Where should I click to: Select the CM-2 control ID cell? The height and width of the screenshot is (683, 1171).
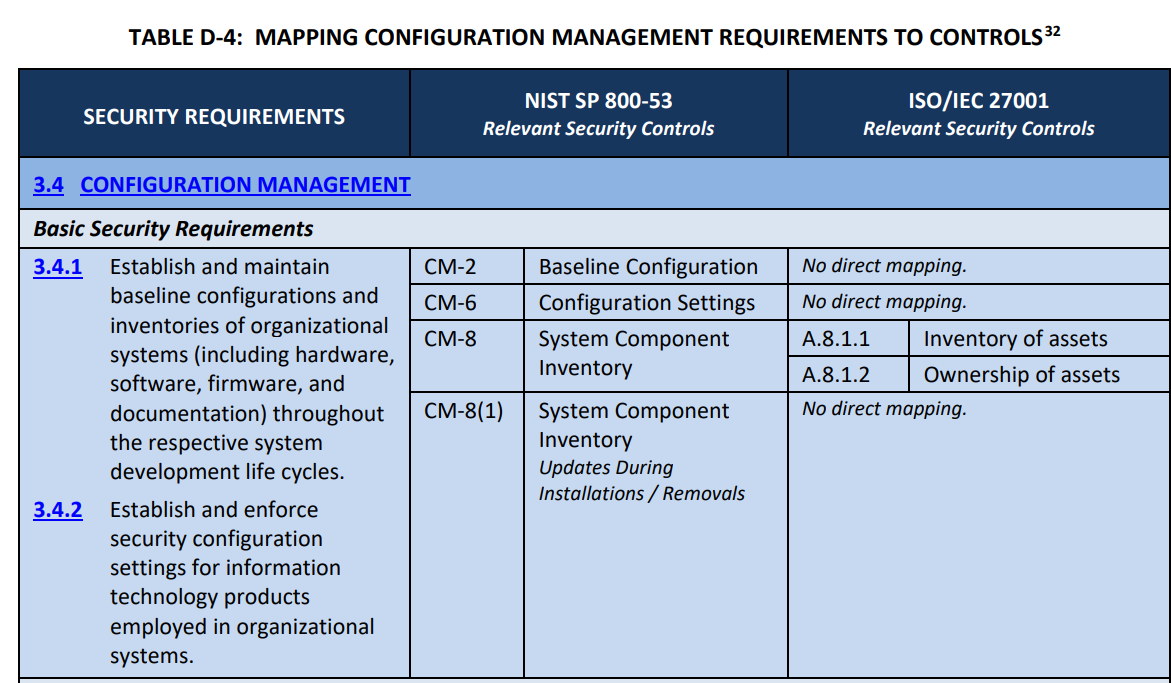[x=450, y=267]
